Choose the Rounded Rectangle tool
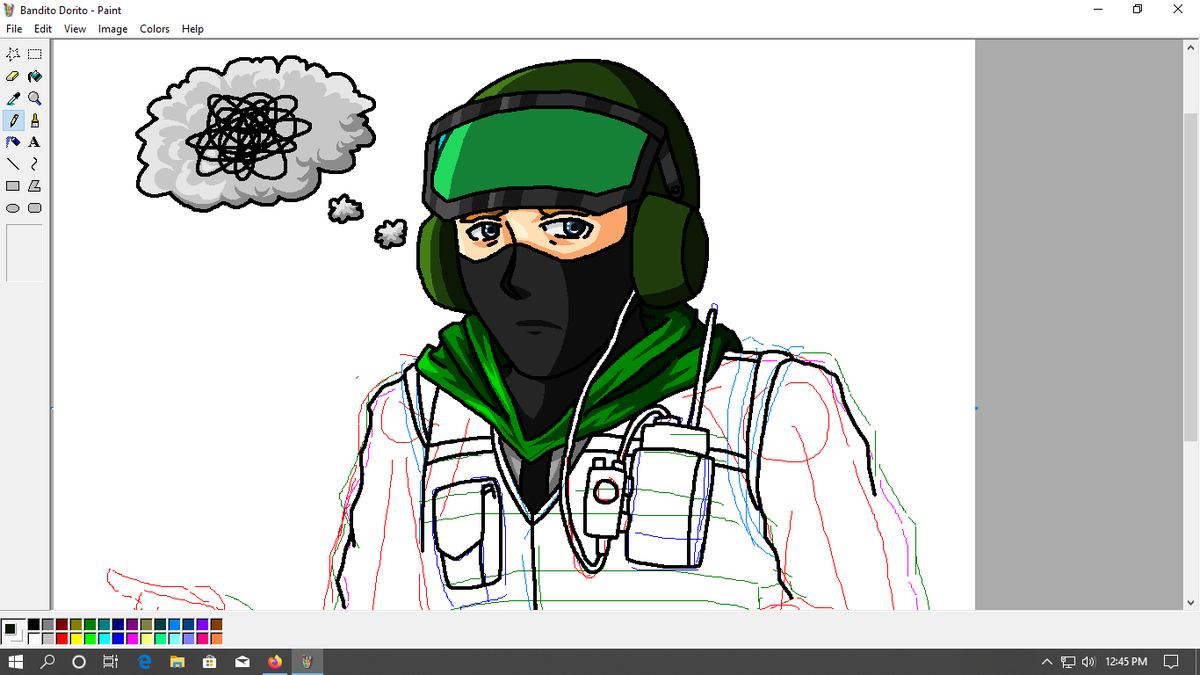The width and height of the screenshot is (1200, 675). tap(35, 208)
